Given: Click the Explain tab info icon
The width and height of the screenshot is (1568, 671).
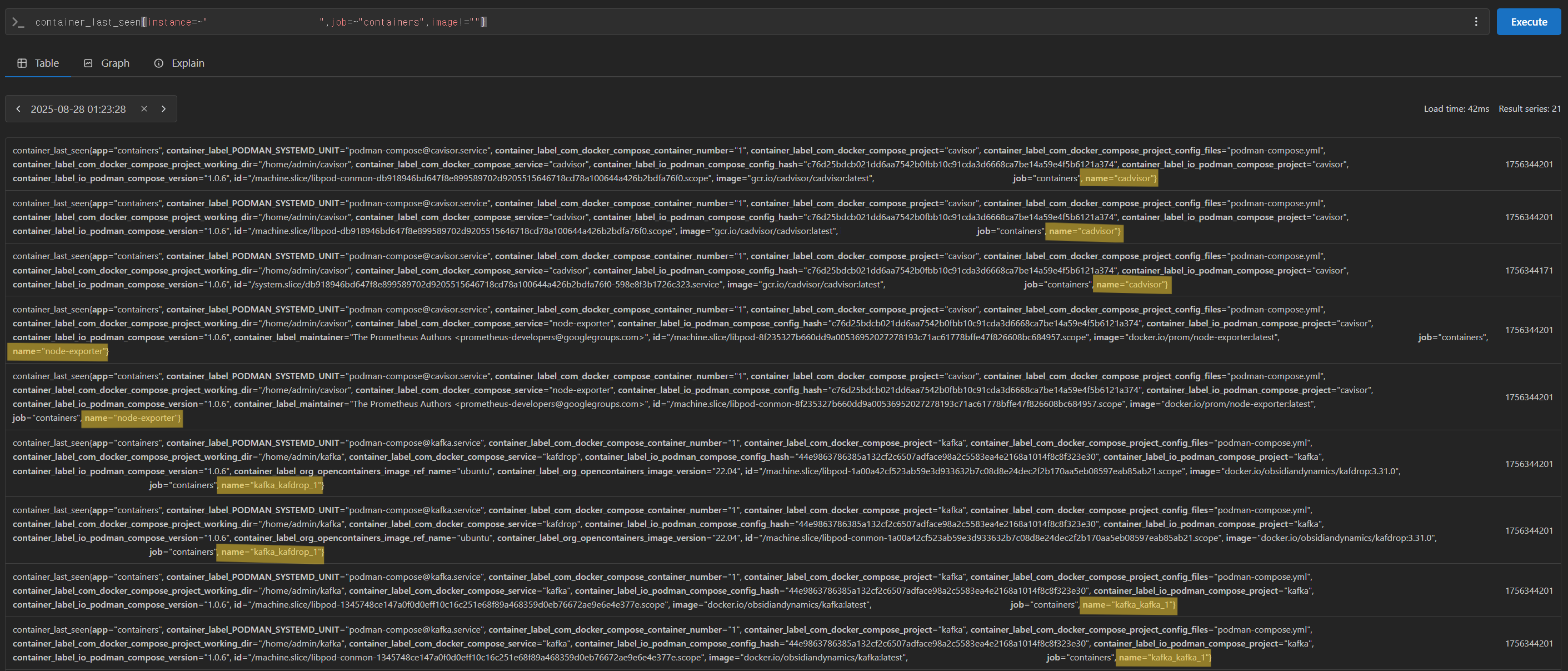Looking at the screenshot, I should click(159, 63).
